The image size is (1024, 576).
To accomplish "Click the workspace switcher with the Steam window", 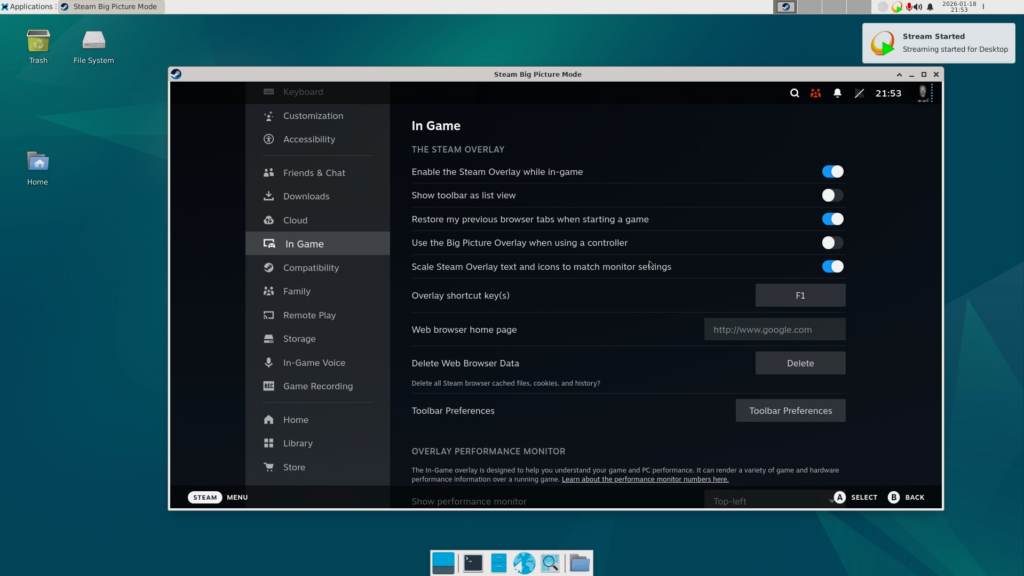I will pos(786,7).
